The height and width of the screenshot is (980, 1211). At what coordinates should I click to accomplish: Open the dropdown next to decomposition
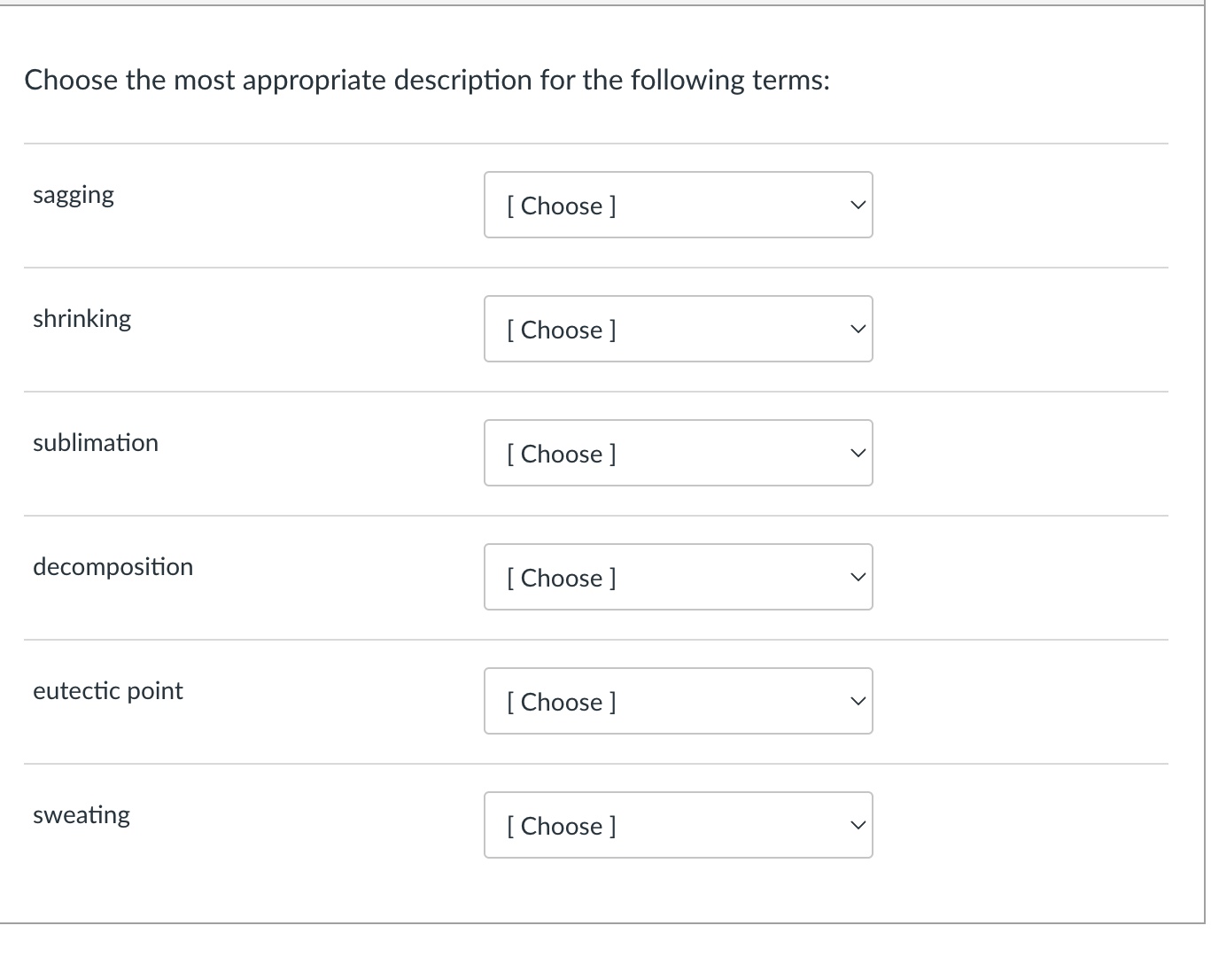678,577
